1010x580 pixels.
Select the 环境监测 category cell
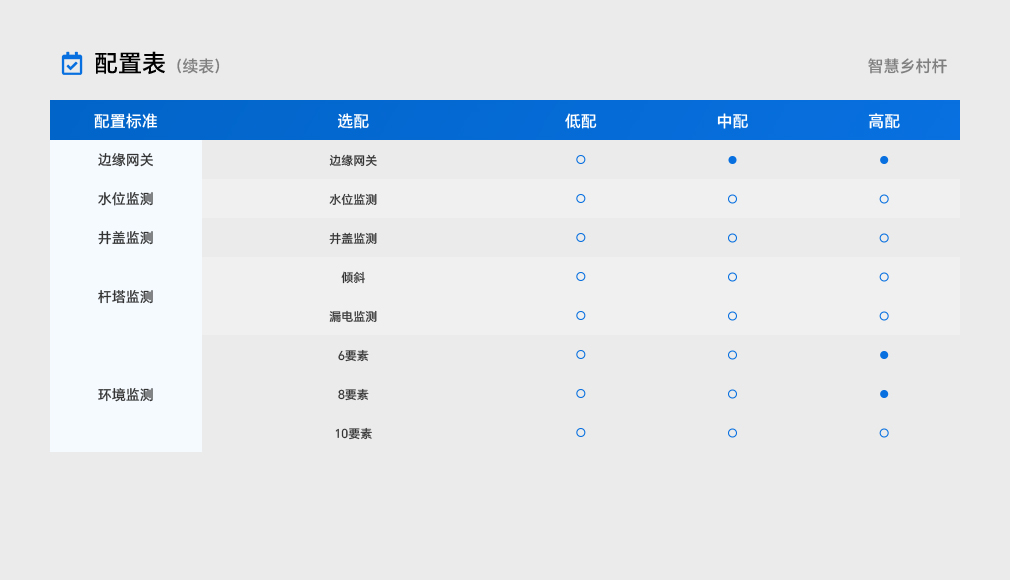click(x=126, y=395)
